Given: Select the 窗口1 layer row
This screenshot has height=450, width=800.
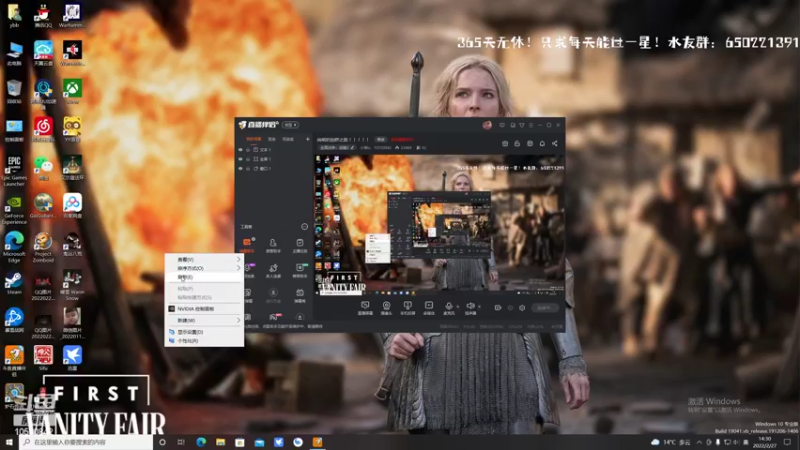Looking at the screenshot, I should click(273, 168).
